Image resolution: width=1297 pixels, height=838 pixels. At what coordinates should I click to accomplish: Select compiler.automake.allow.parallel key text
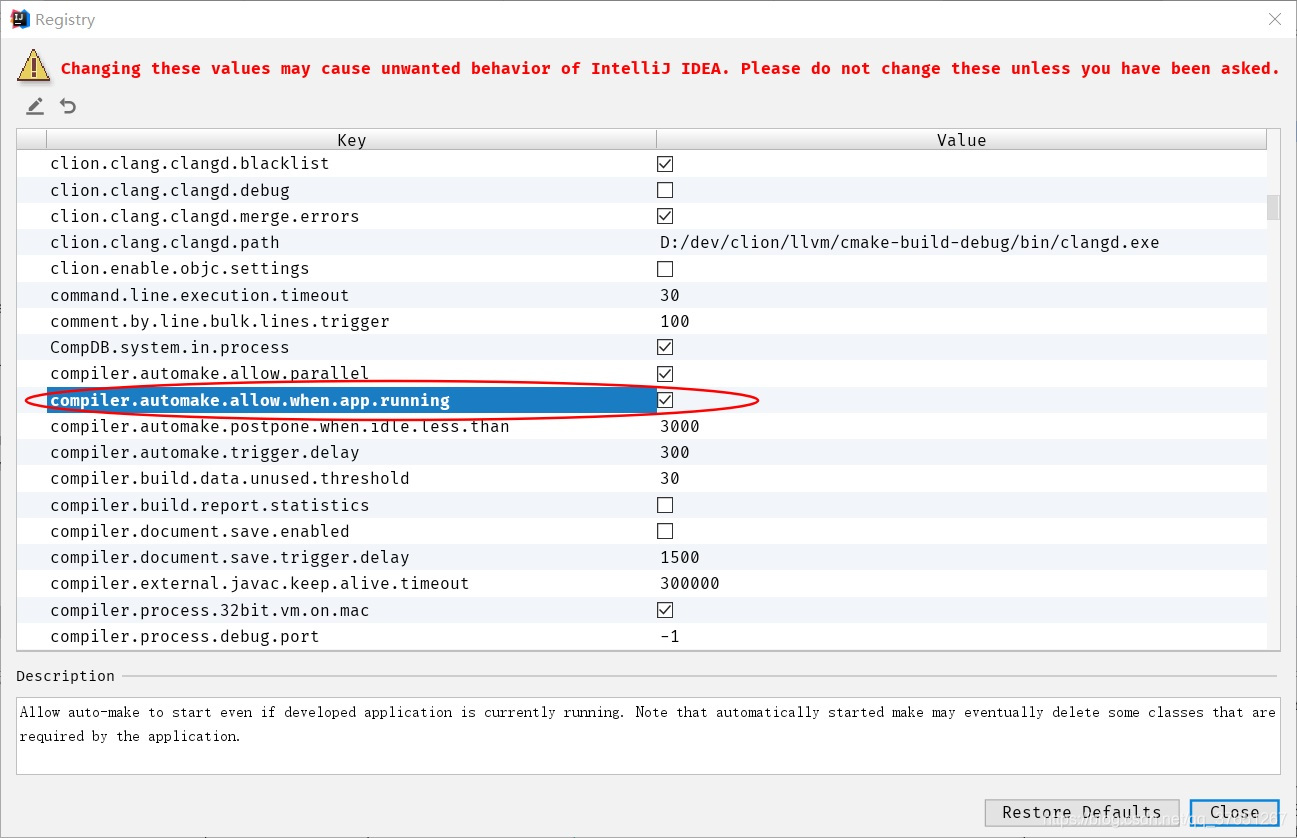210,374
